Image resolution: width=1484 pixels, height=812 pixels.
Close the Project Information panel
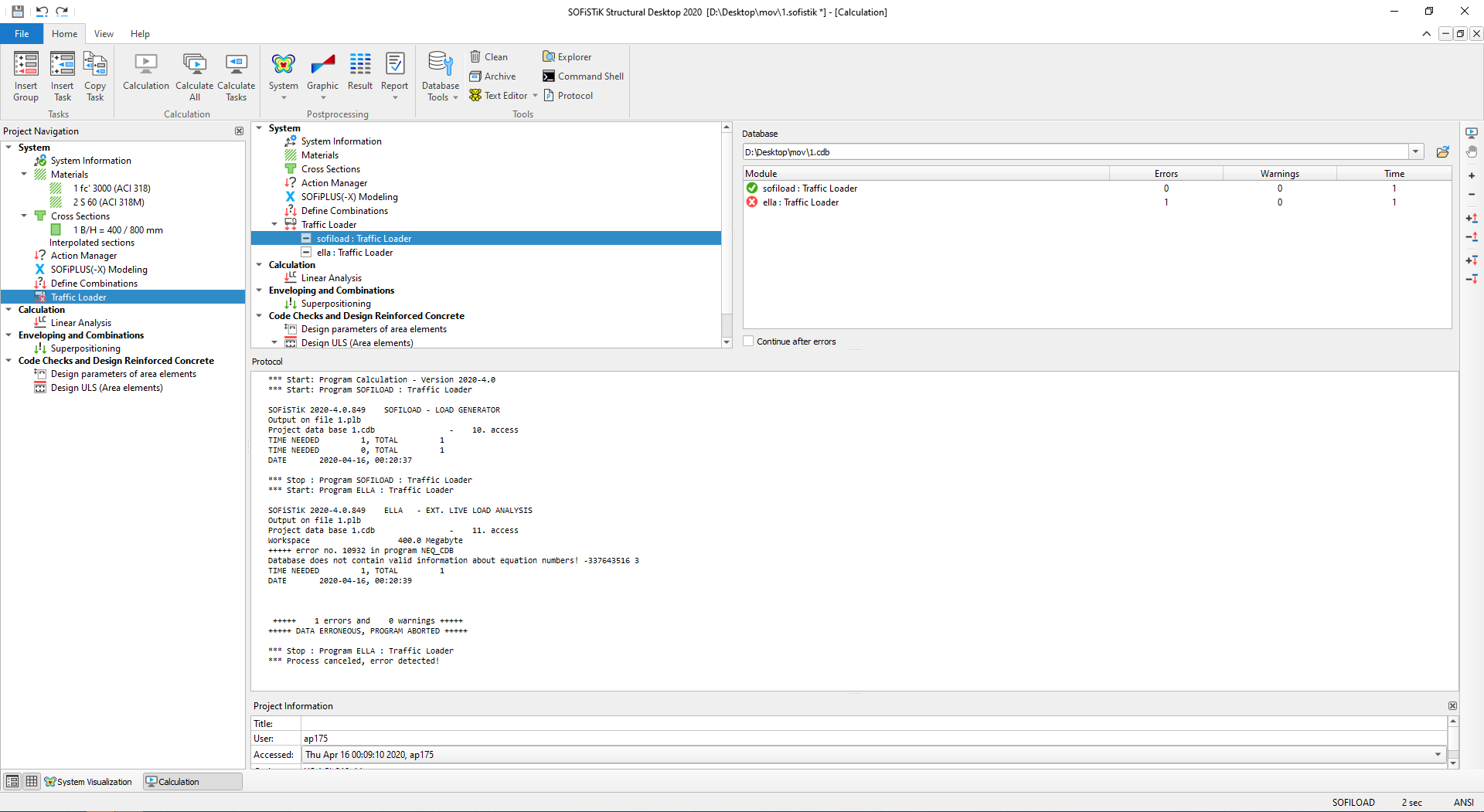pos(1452,705)
